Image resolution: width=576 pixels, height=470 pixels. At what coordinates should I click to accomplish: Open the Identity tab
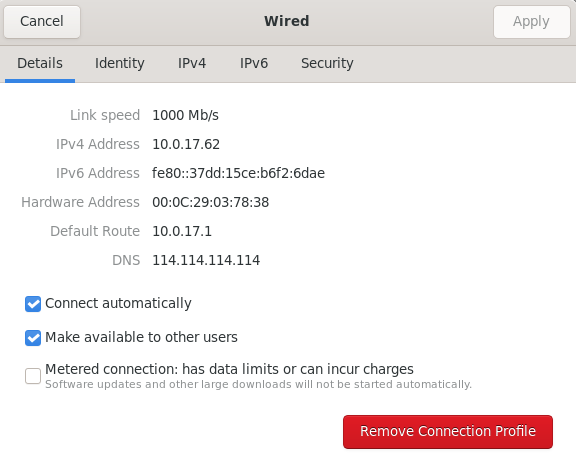point(119,63)
